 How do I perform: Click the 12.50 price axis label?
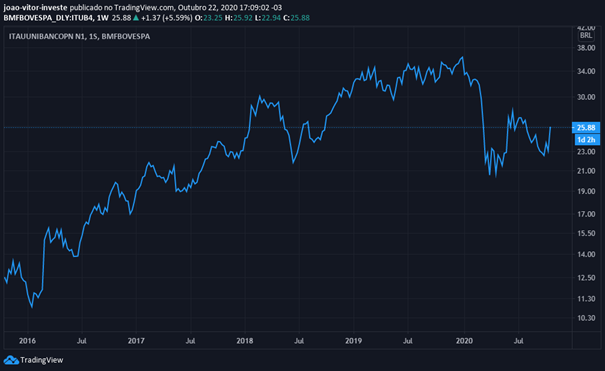(x=586, y=278)
